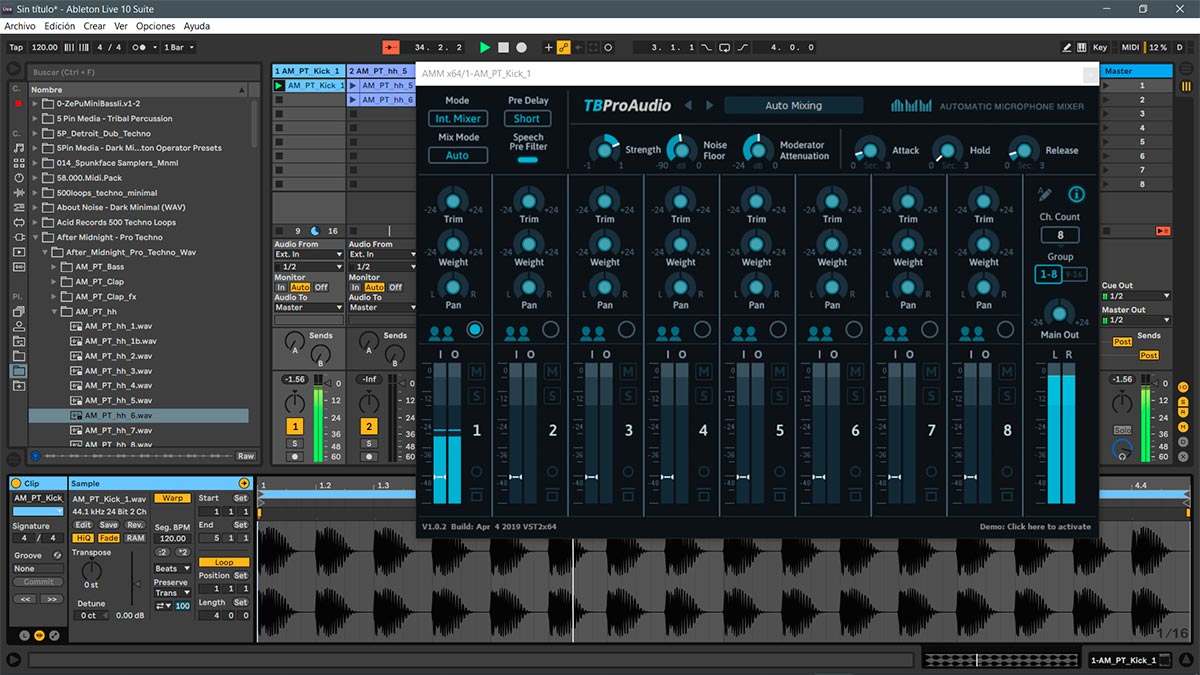The image size is (1200, 675).
Task: Click the Tap tempo button
Action: tap(16, 47)
